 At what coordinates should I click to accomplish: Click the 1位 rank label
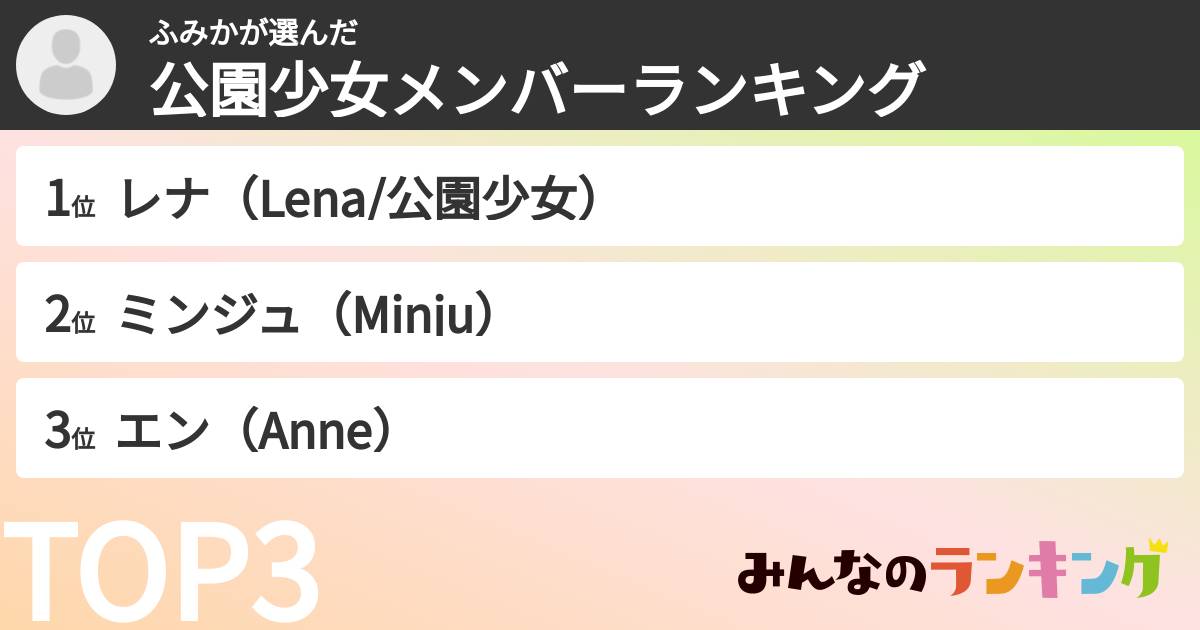(69, 200)
